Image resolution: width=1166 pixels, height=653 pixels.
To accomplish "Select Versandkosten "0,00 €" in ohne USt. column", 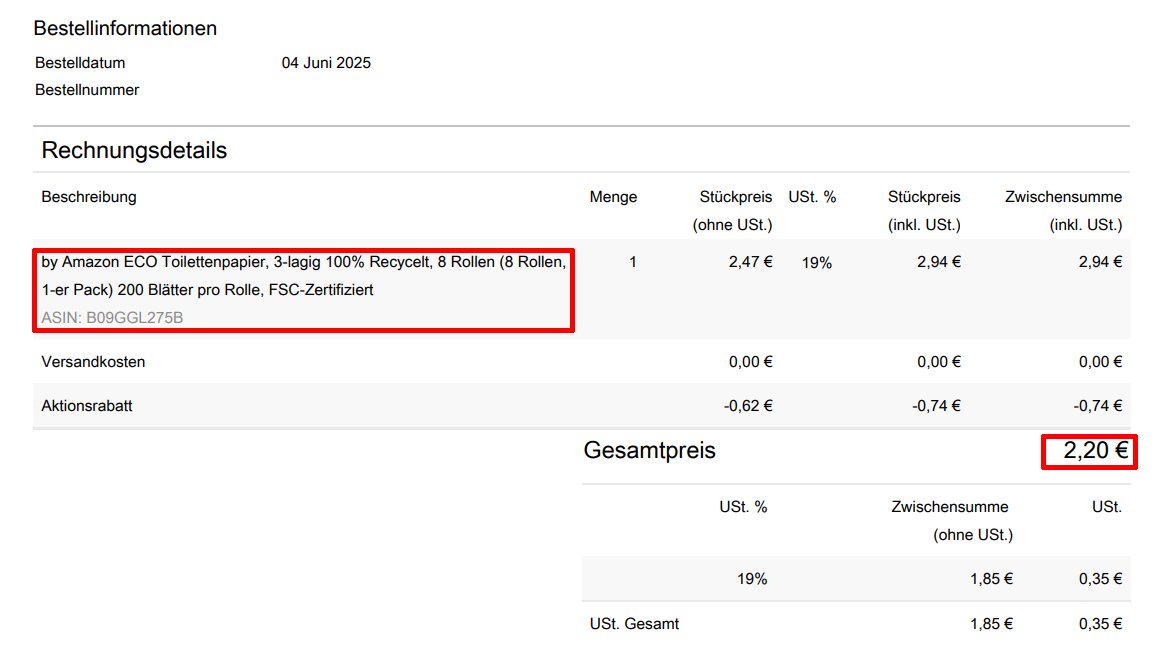I will (750, 362).
